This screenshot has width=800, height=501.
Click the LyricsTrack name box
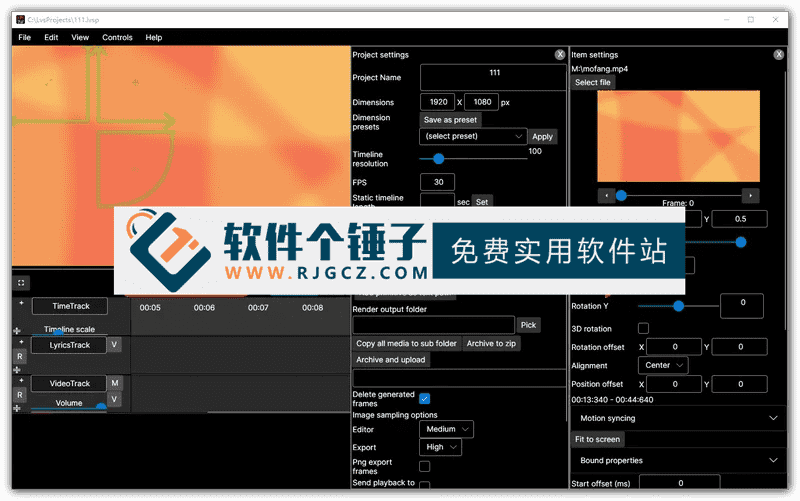coord(69,345)
